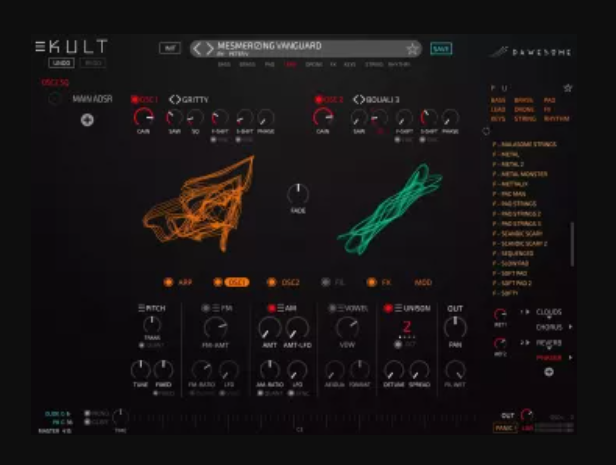Viewport: 616px width, 465px height.
Task: Open the UNISON section menu icon
Action: 398,308
